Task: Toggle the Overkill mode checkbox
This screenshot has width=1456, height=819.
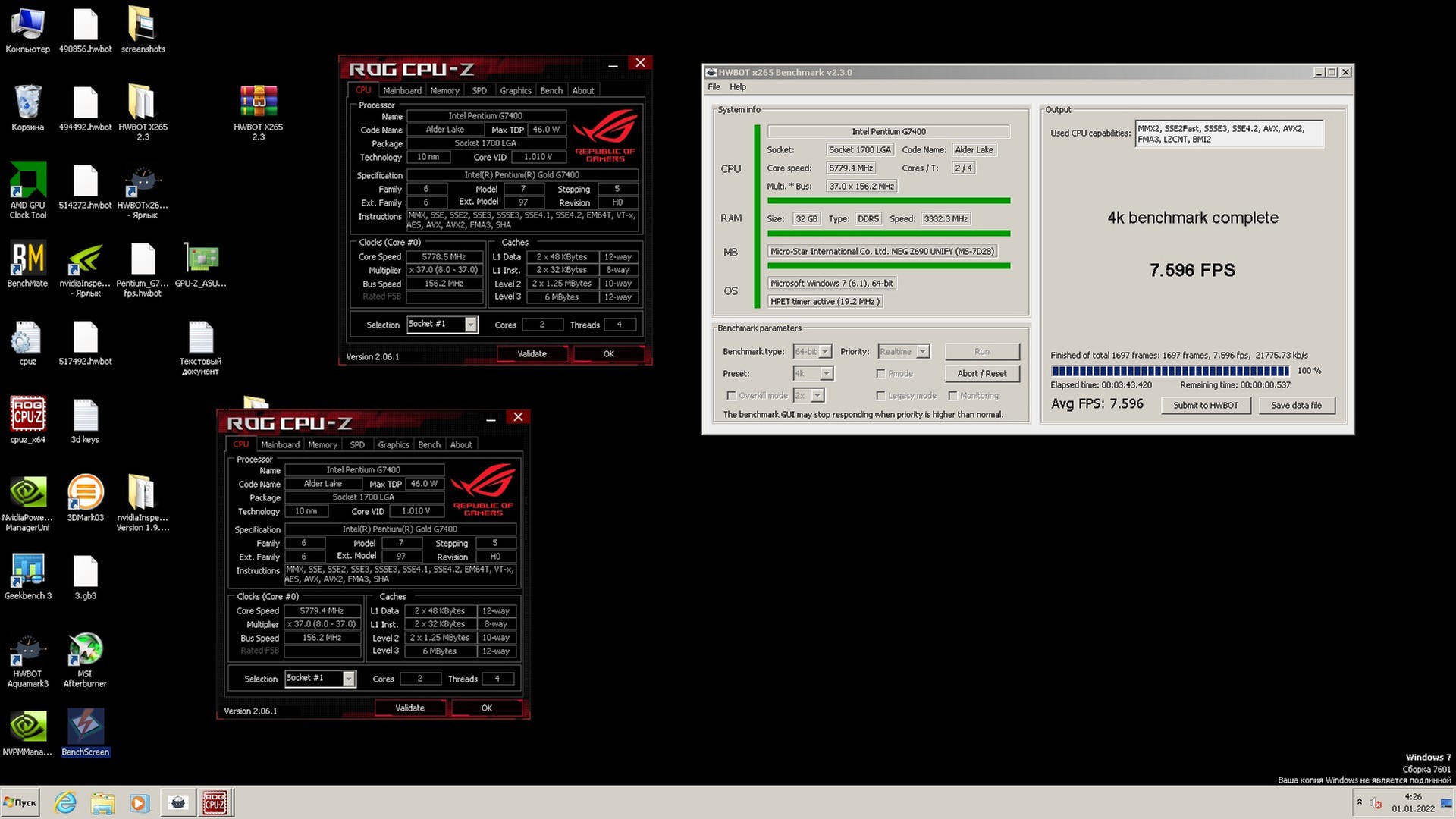Action: pos(731,395)
